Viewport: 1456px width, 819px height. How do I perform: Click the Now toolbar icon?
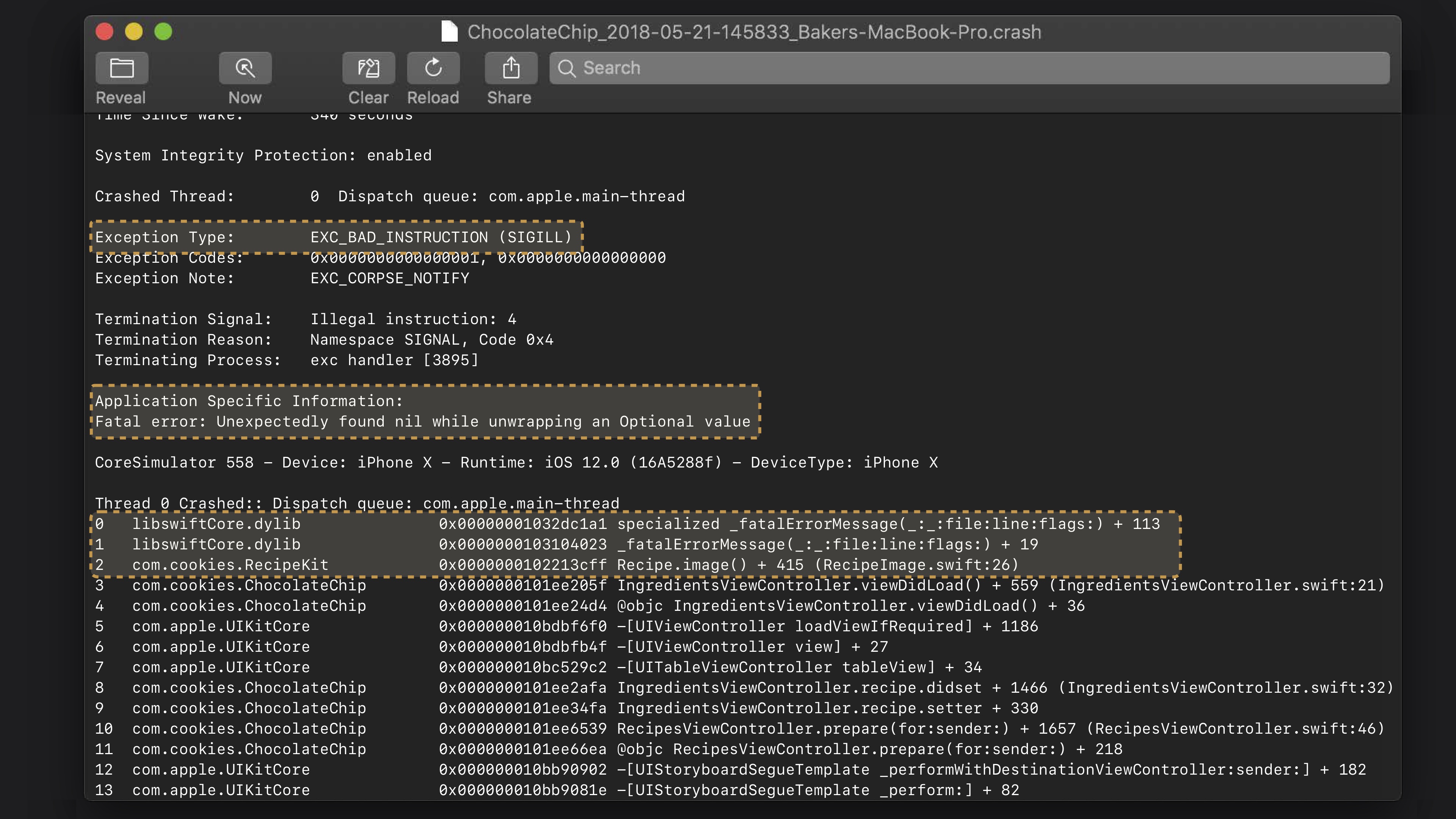(x=245, y=68)
